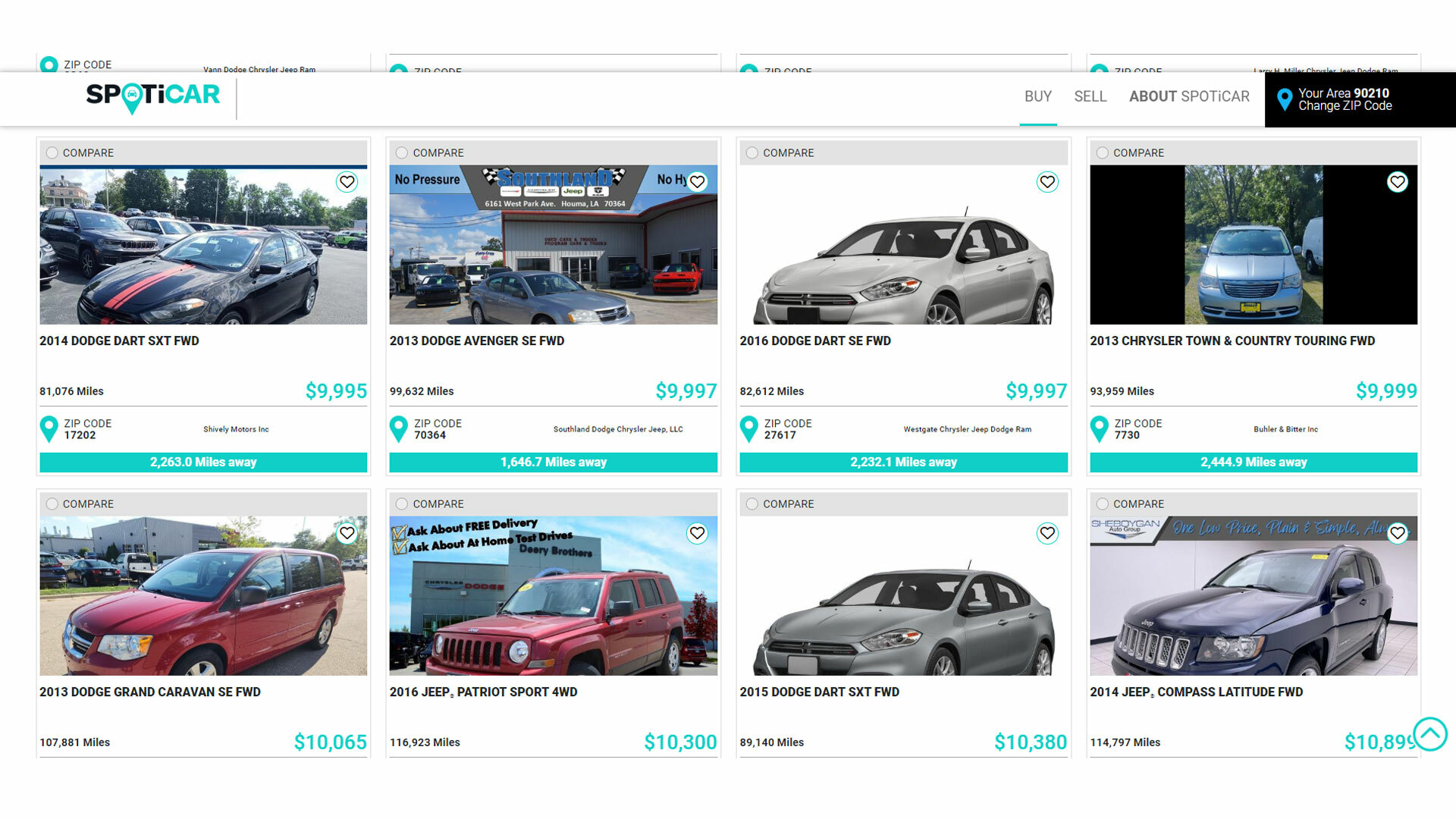Click the SpotiCar logo
This screenshot has width=1456, height=819.
[153, 96]
